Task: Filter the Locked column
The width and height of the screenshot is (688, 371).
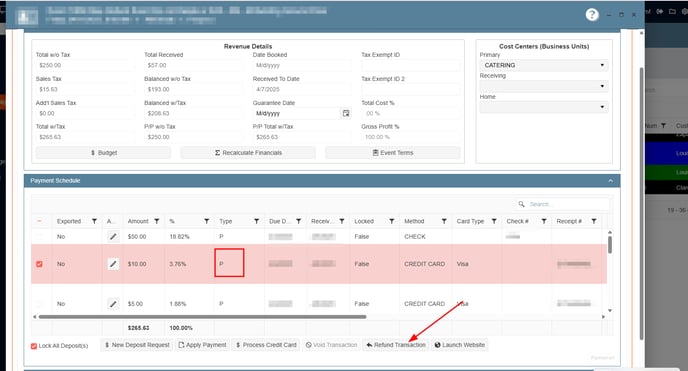Action: [x=392, y=221]
